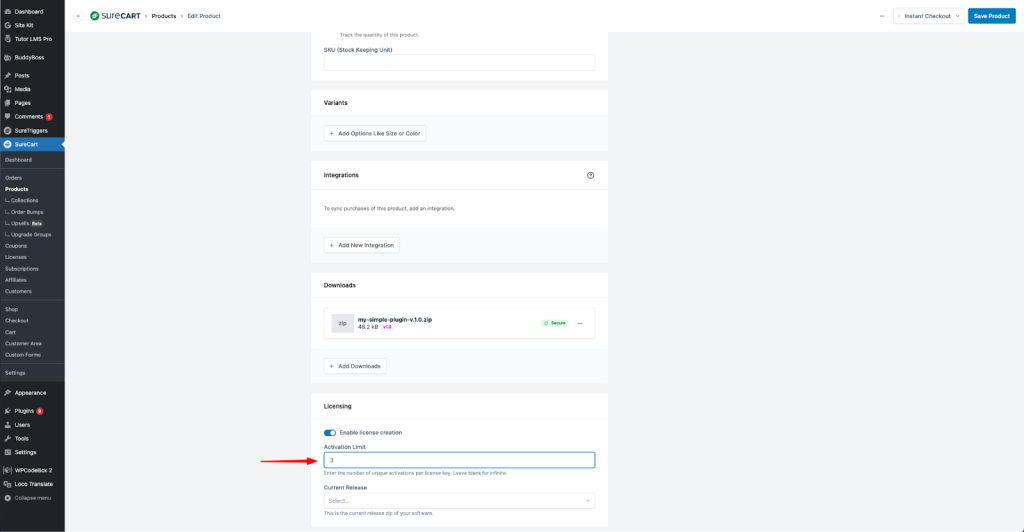The width and height of the screenshot is (1024, 532).
Task: Click the BuddyBoss sidebar icon
Action: (x=8, y=57)
